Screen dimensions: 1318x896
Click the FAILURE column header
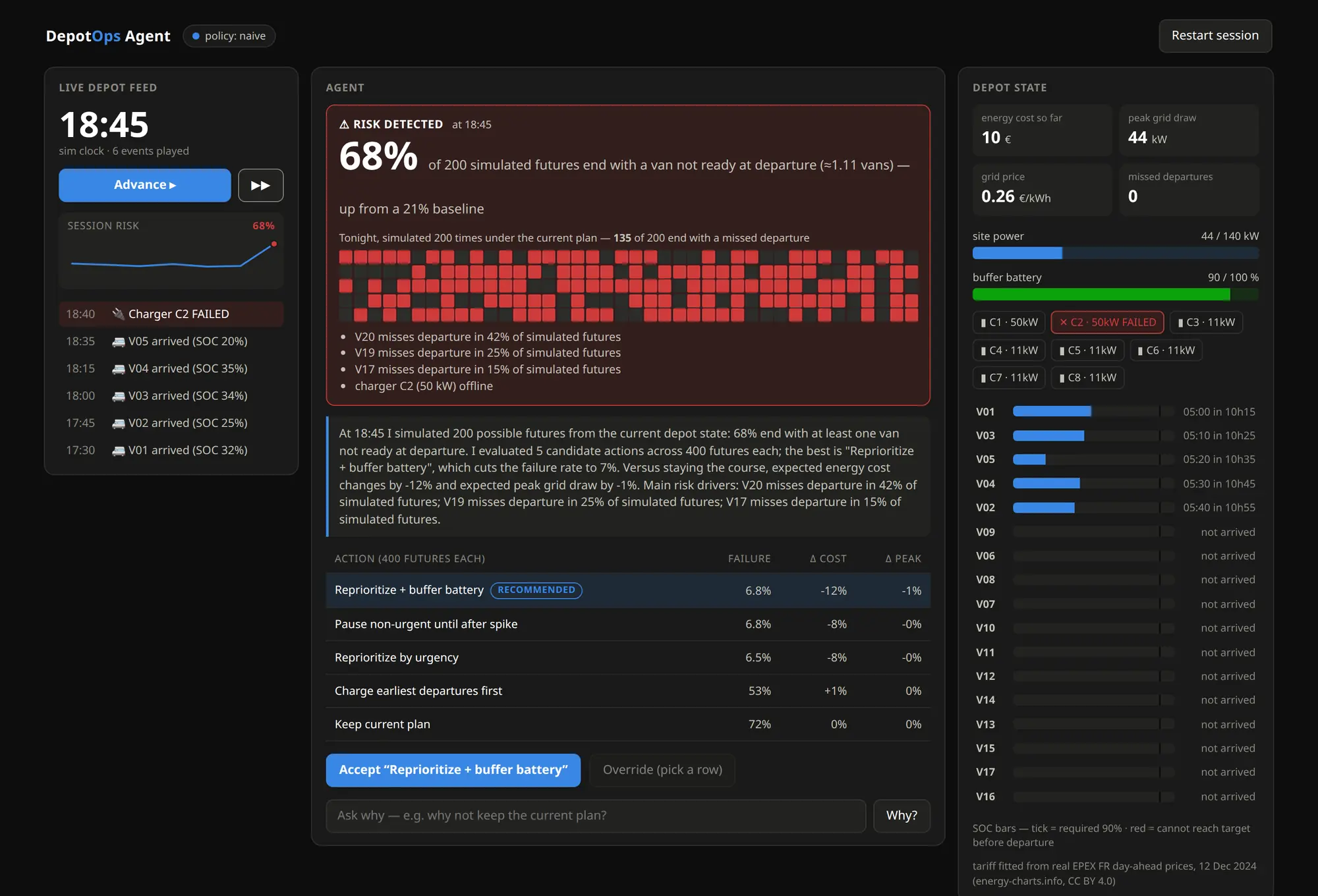pos(749,559)
